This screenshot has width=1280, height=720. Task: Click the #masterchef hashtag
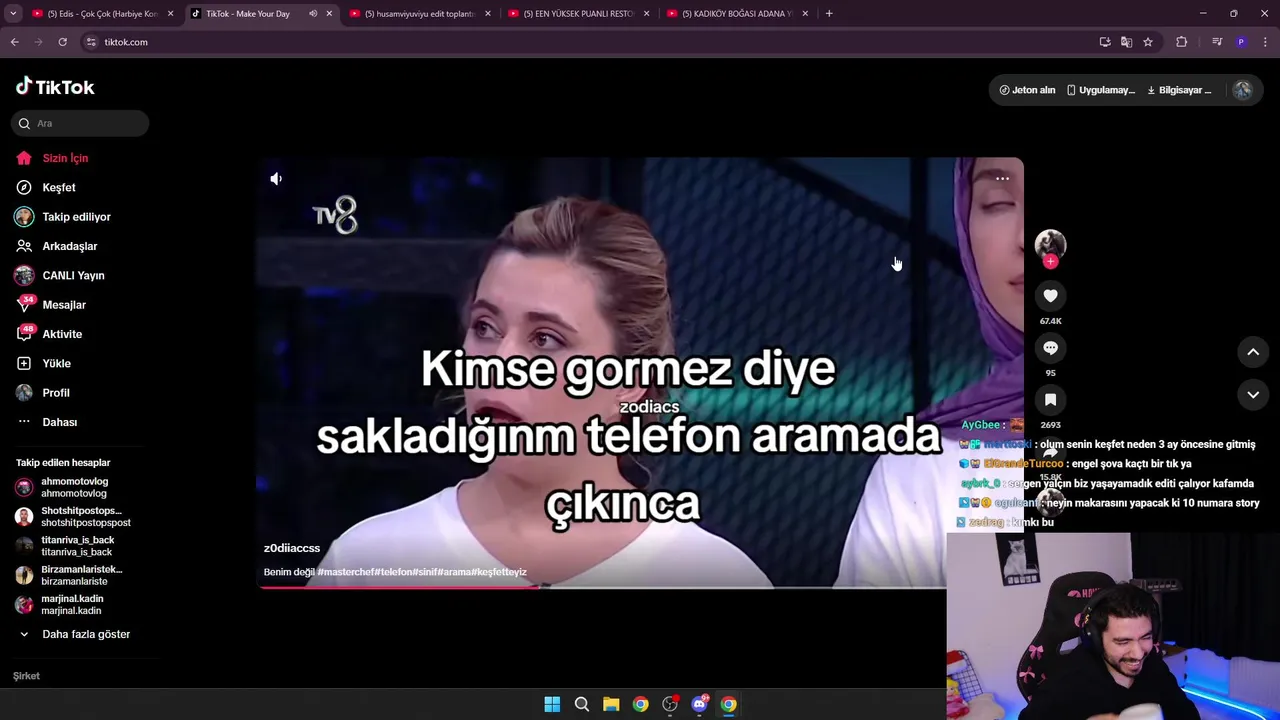[347, 572]
